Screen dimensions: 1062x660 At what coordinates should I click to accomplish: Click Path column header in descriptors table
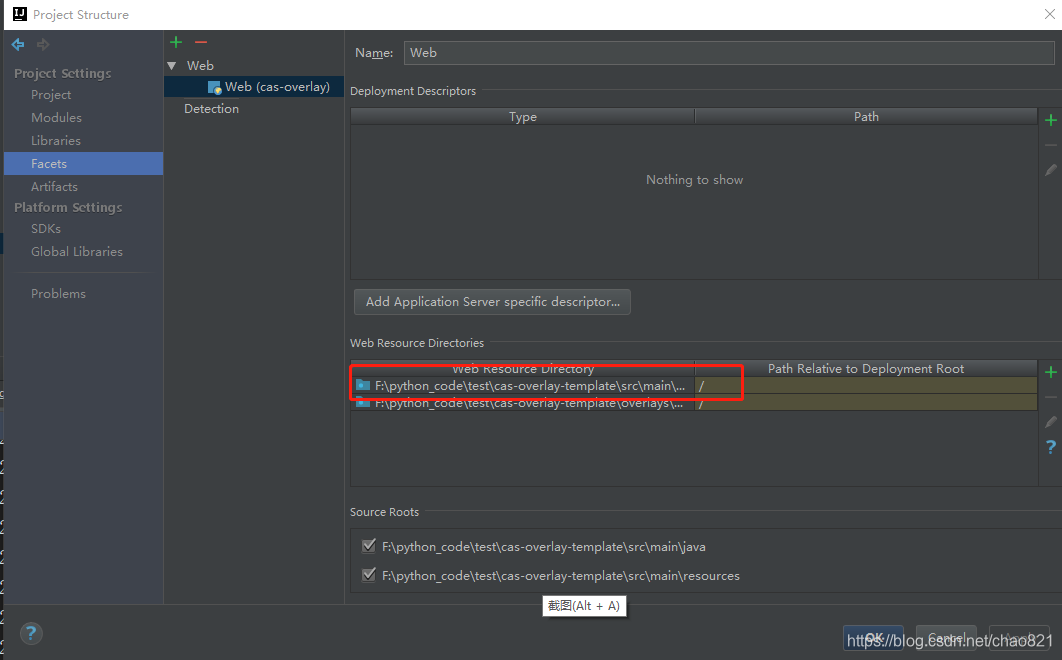(866, 117)
